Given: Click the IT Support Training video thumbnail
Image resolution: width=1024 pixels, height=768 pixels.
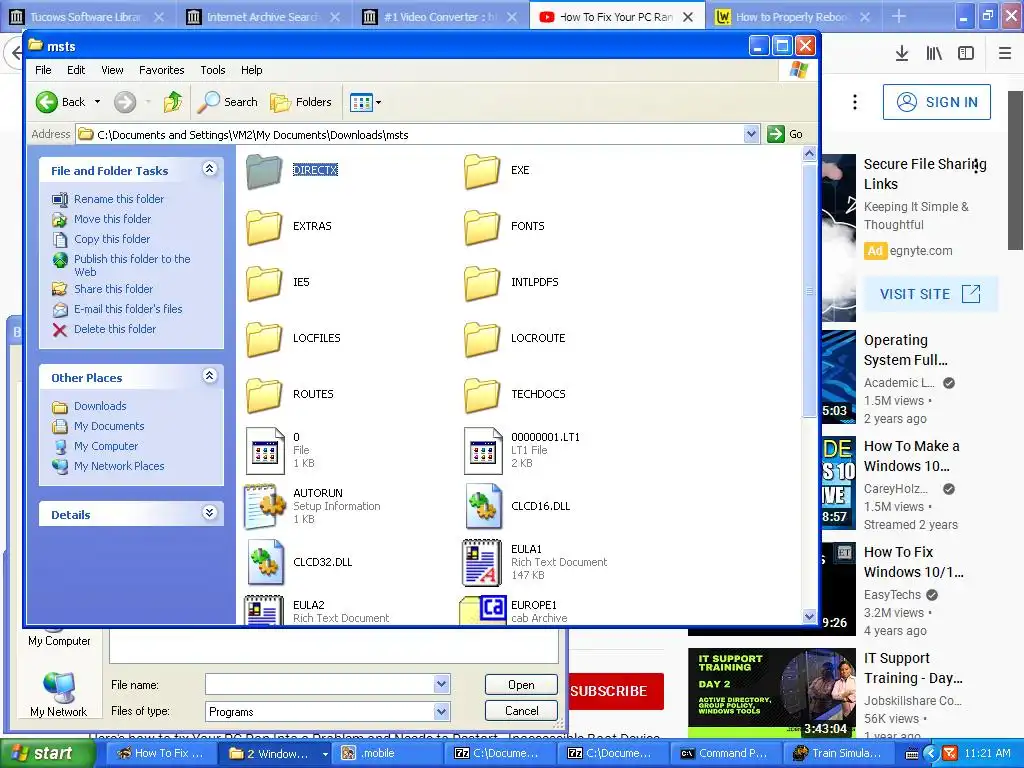Looking at the screenshot, I should click(x=771, y=694).
